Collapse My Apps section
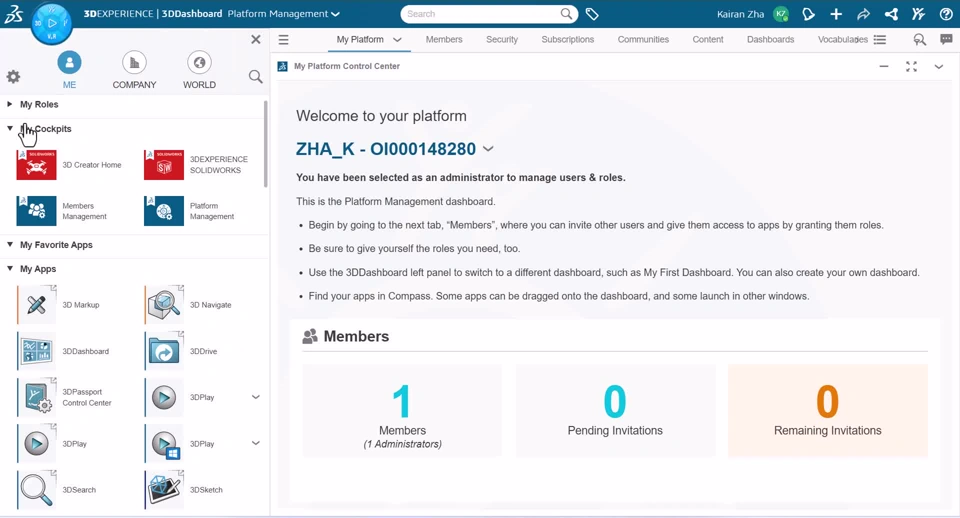This screenshot has width=960, height=518. click(10, 268)
